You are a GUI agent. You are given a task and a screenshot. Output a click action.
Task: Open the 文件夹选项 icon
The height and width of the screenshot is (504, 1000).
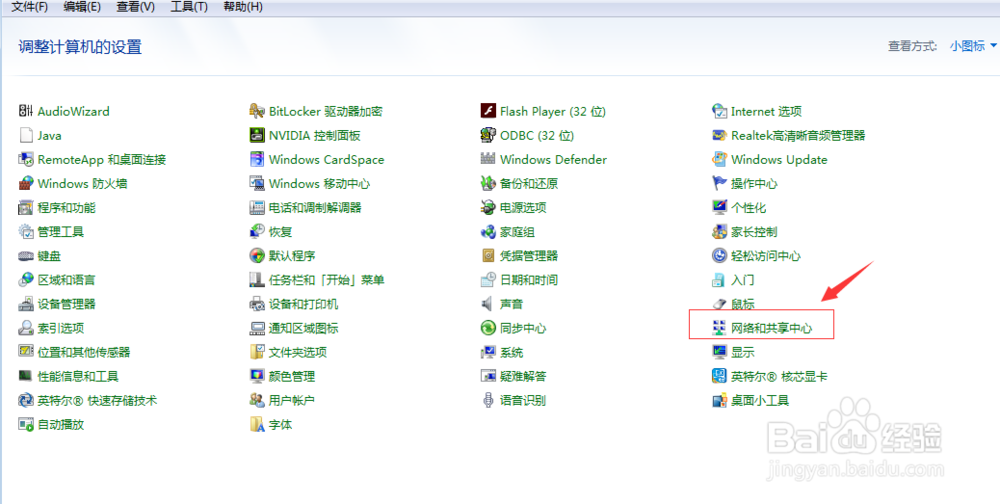click(x=257, y=352)
